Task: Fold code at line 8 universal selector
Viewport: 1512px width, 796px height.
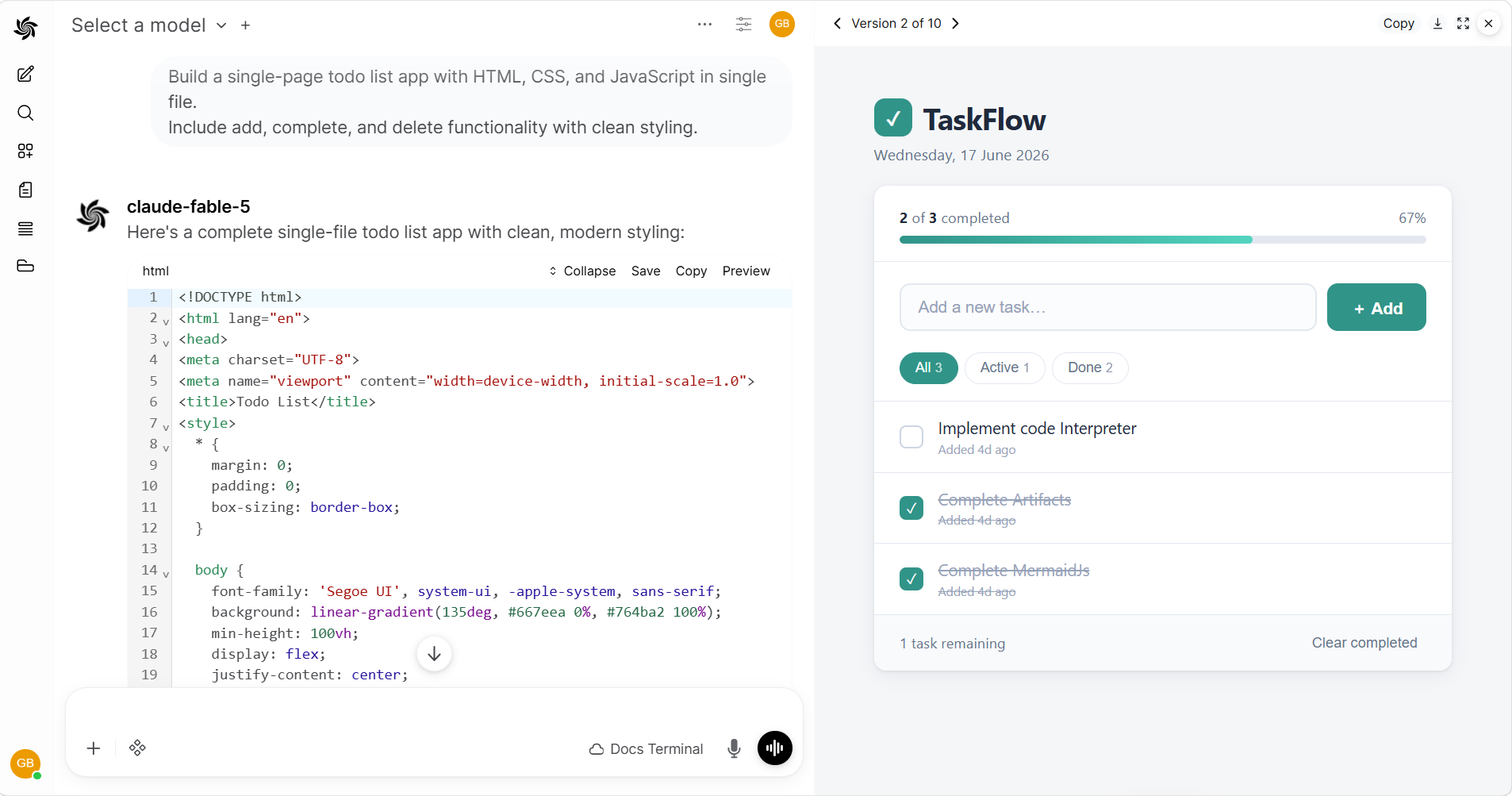Action: point(166,448)
